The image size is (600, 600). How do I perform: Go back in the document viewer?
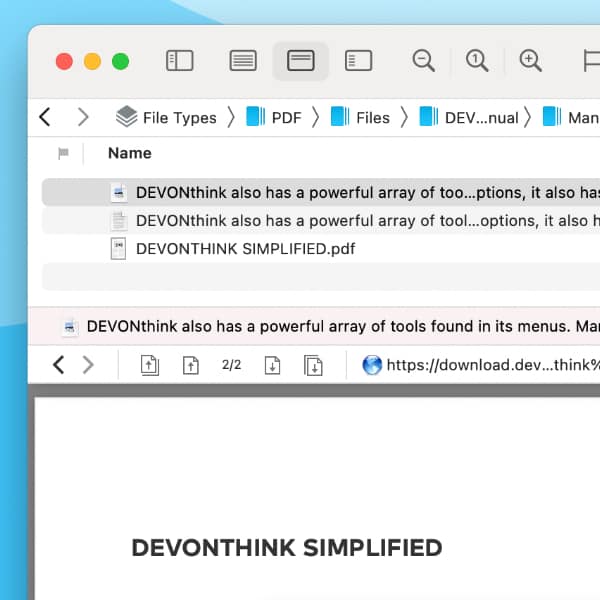pos(59,364)
